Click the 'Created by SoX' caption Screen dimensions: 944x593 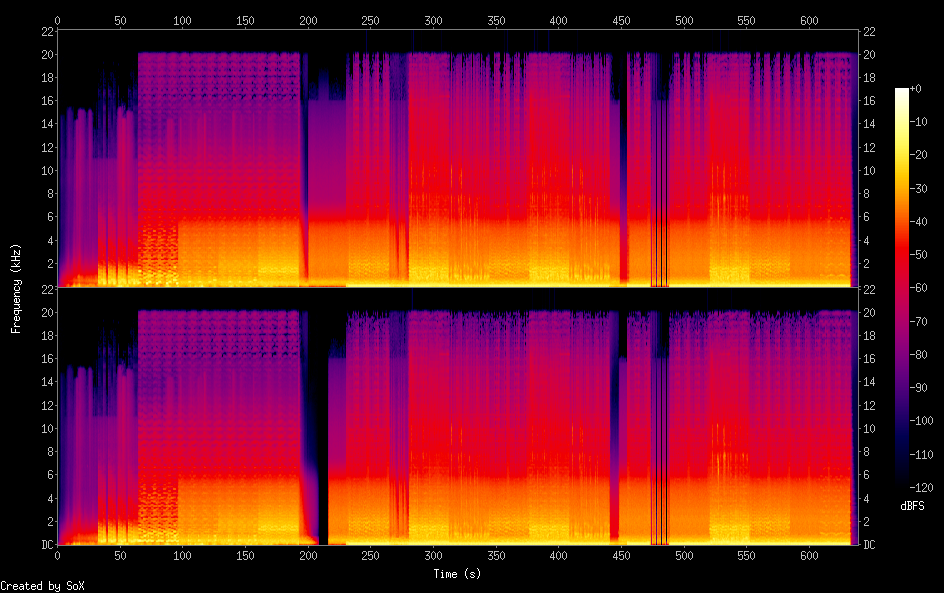[x=42, y=586]
